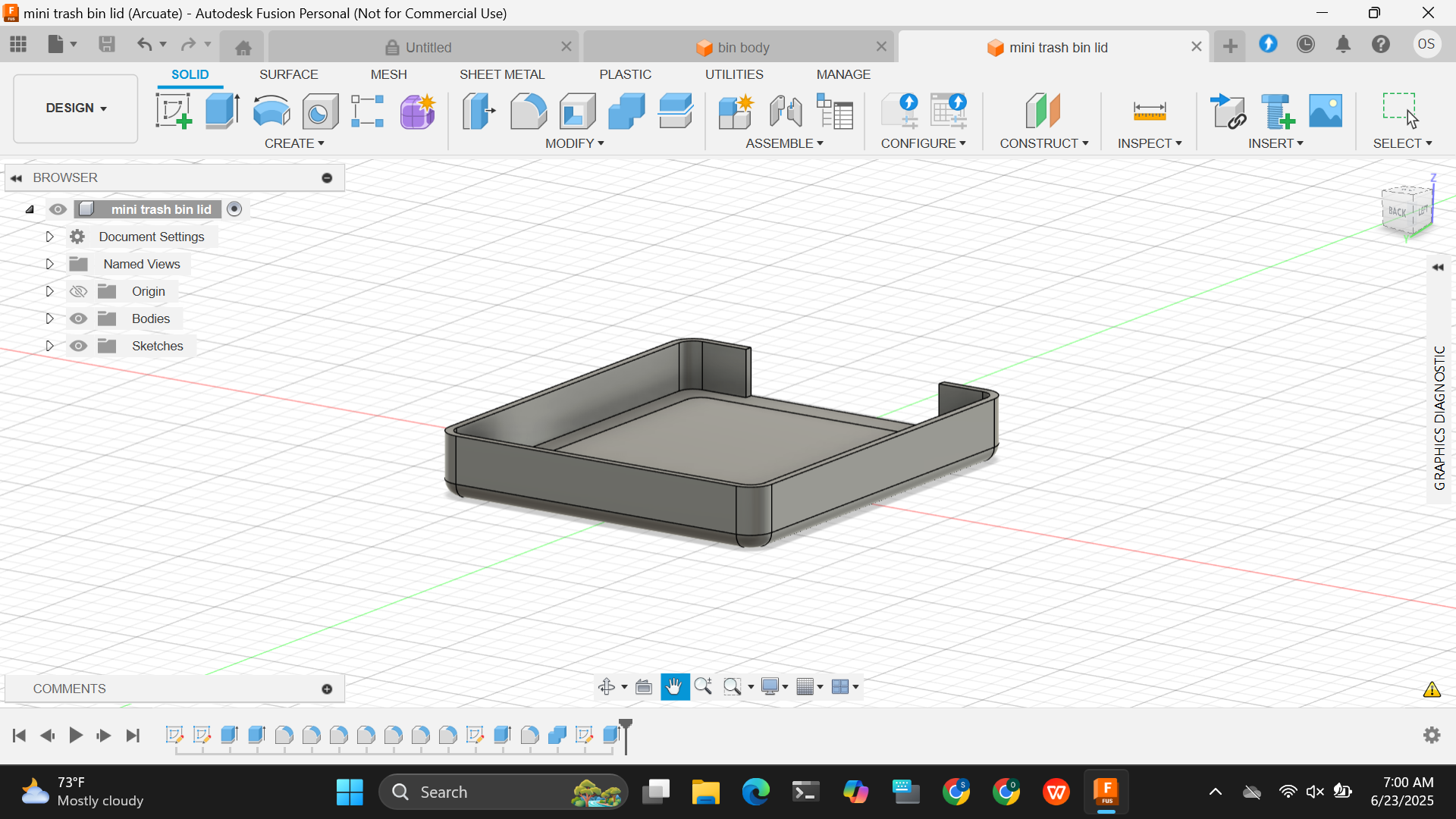Image resolution: width=1456 pixels, height=819 pixels.
Task: Expand the Named Views node
Action: tap(49, 264)
